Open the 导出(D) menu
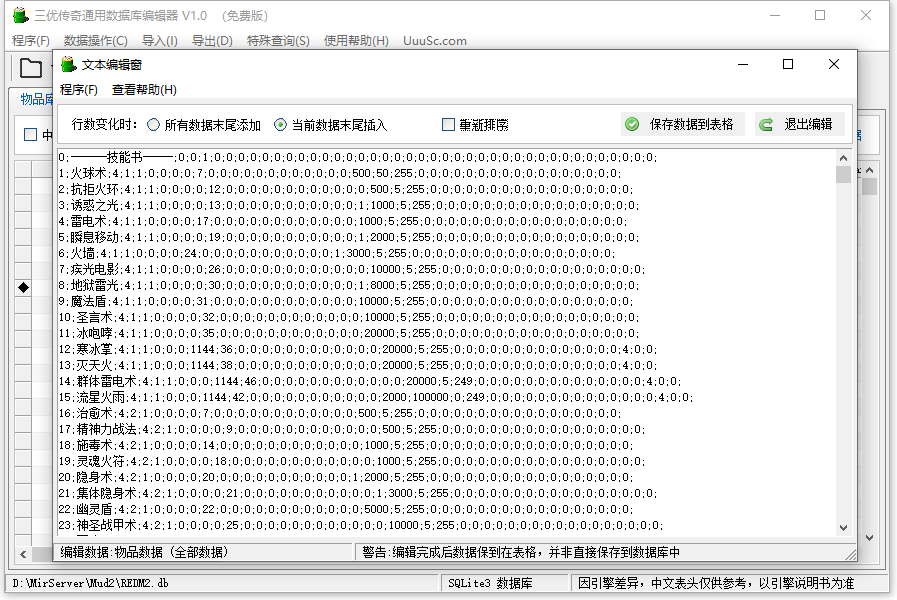Screen dimensions: 897x600 pyautogui.click(x=212, y=41)
